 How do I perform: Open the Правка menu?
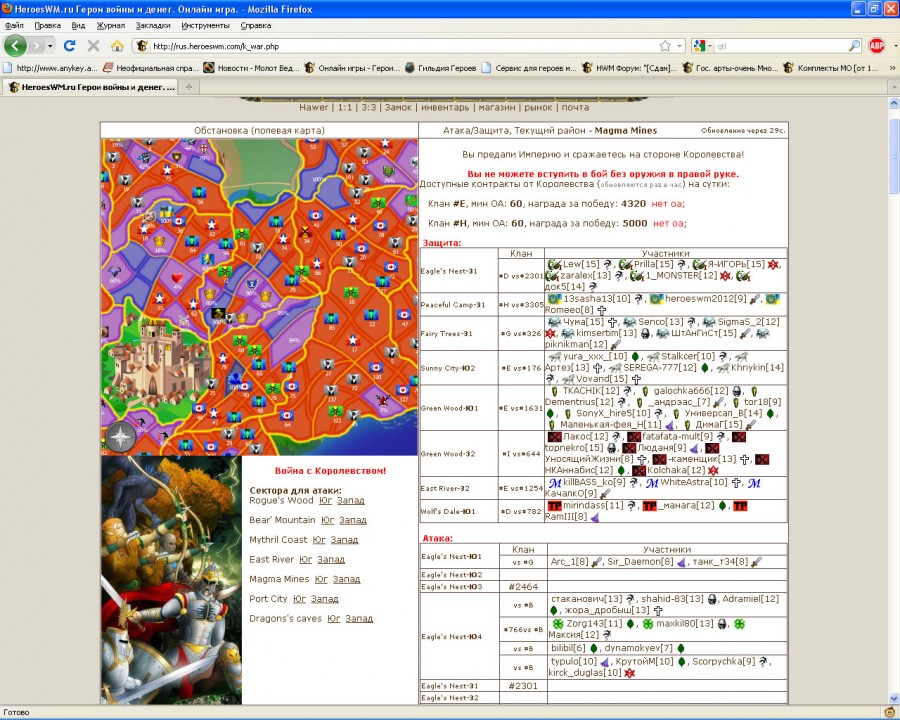pyautogui.click(x=48, y=25)
